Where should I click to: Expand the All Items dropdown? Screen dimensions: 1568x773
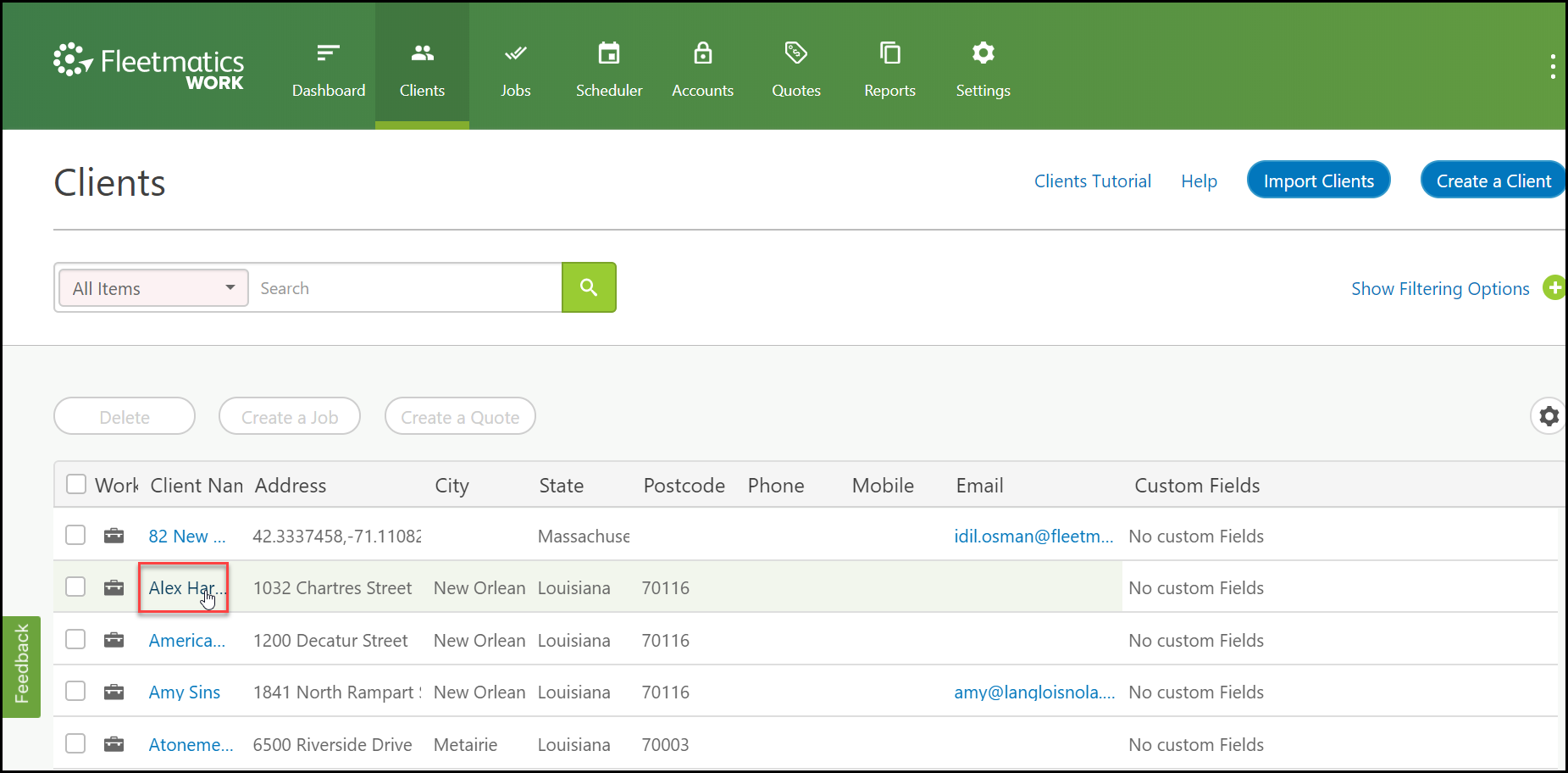(153, 288)
